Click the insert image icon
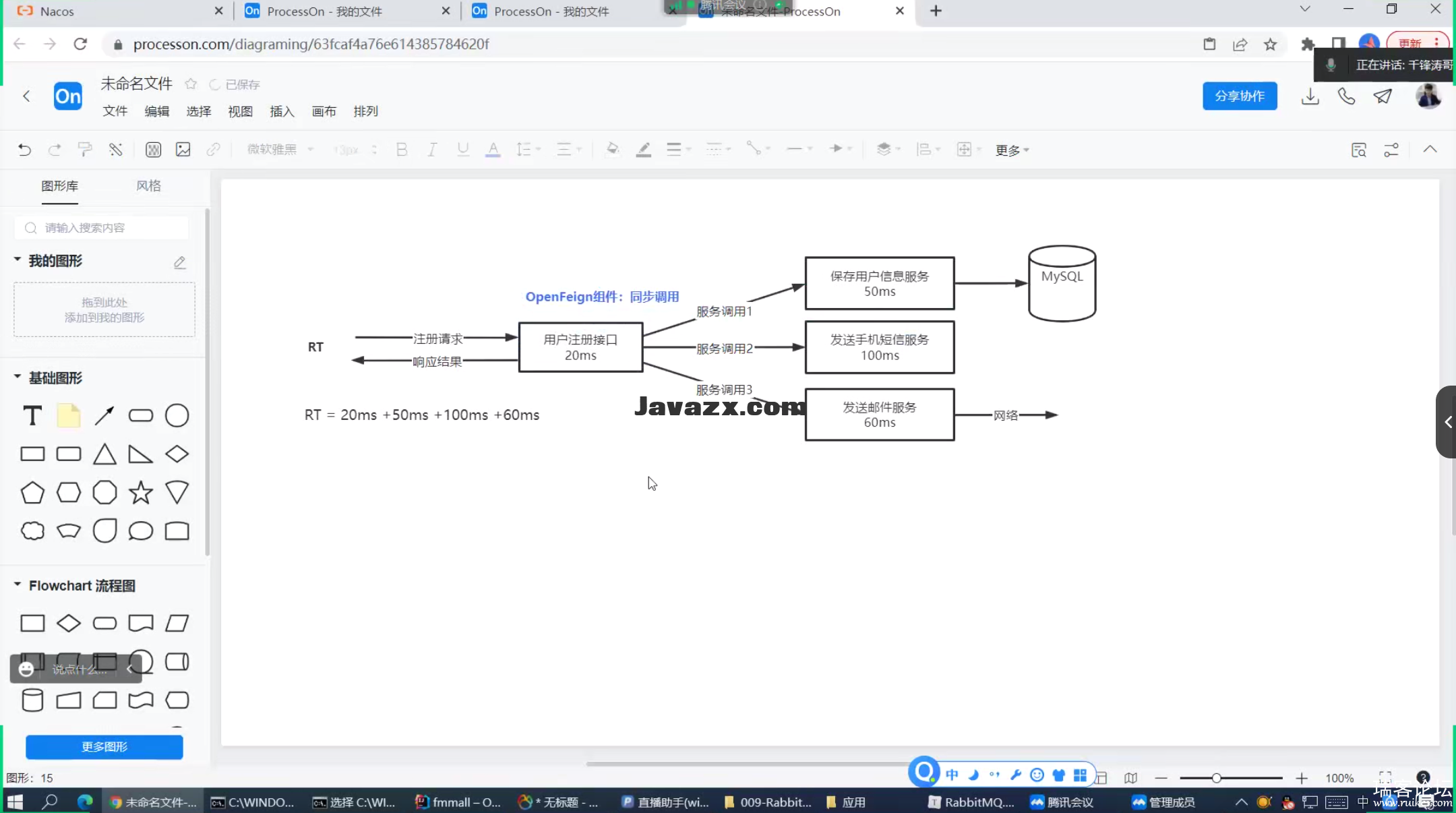Screen dimensions: 1456x813 [x=183, y=150]
